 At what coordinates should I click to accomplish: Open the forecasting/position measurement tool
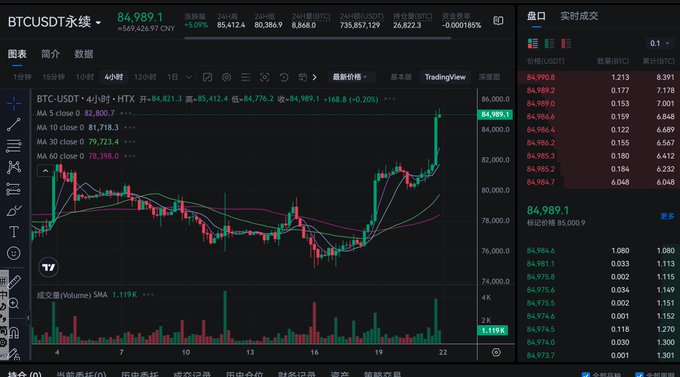tap(13, 189)
